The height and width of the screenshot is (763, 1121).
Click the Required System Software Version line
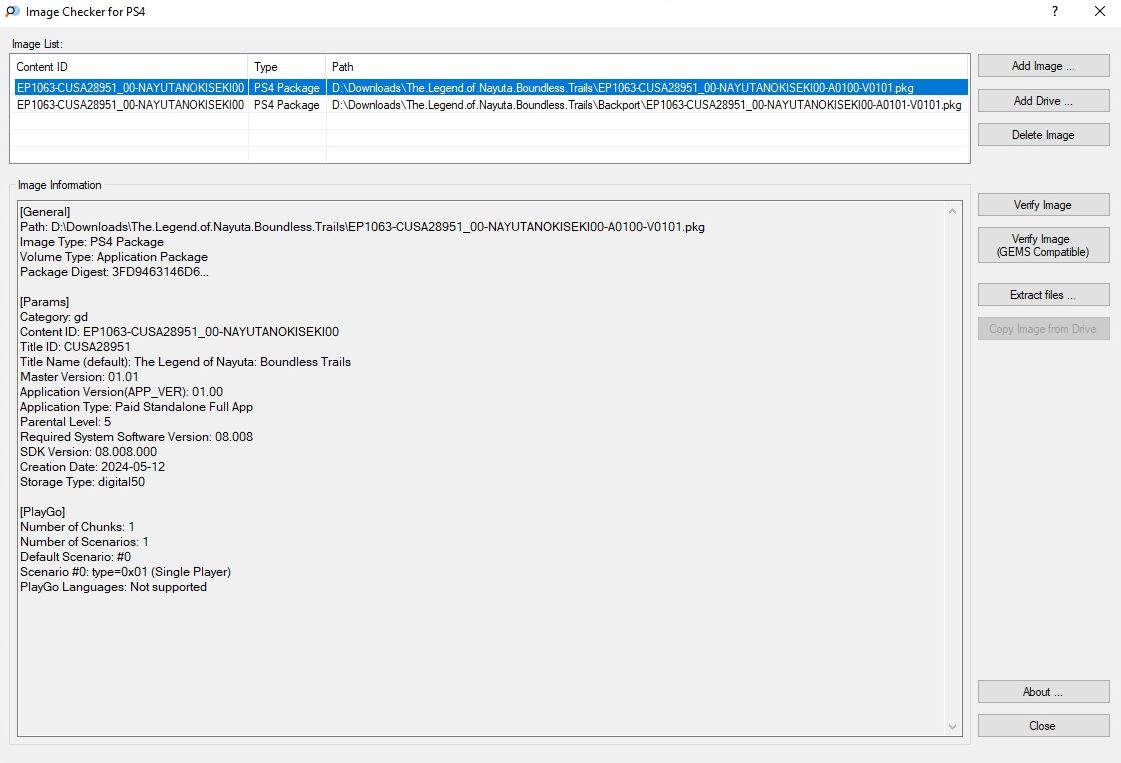coord(137,437)
